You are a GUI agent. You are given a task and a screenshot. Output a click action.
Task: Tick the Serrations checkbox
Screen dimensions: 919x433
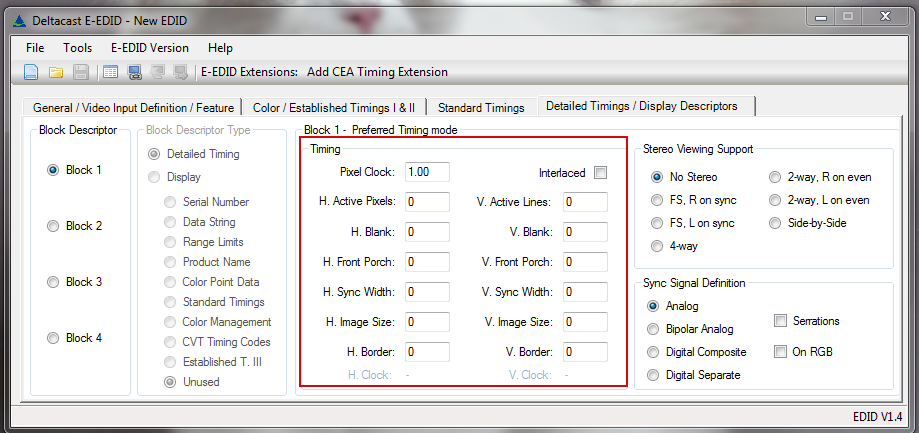click(x=781, y=321)
